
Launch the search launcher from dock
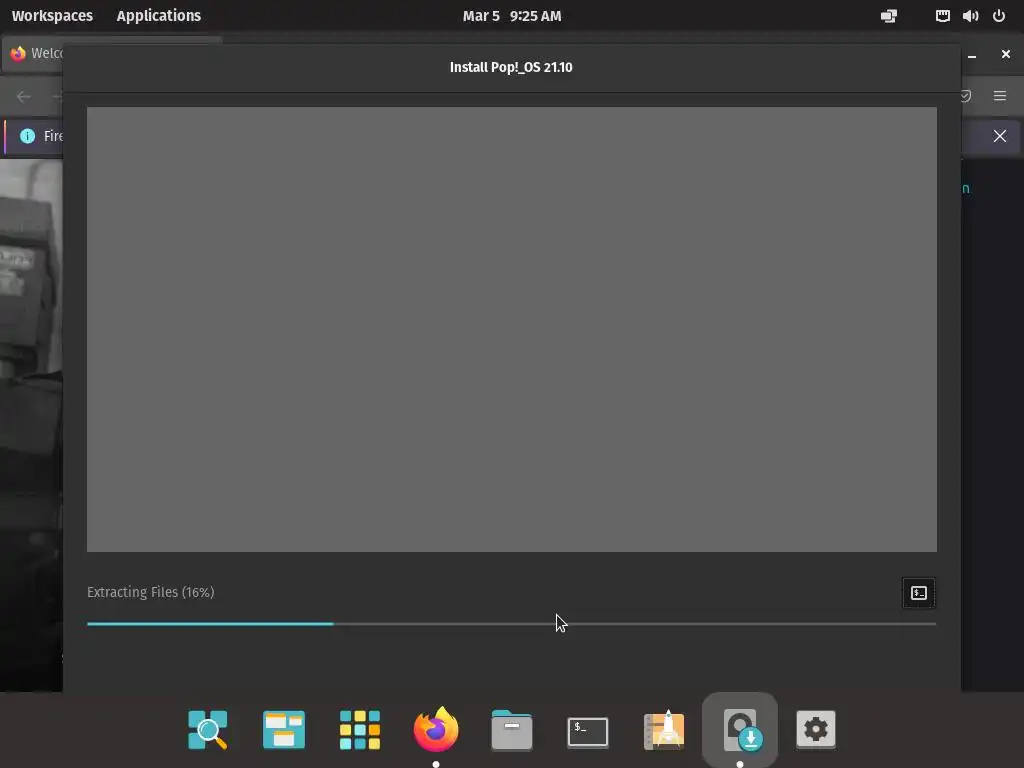click(208, 729)
